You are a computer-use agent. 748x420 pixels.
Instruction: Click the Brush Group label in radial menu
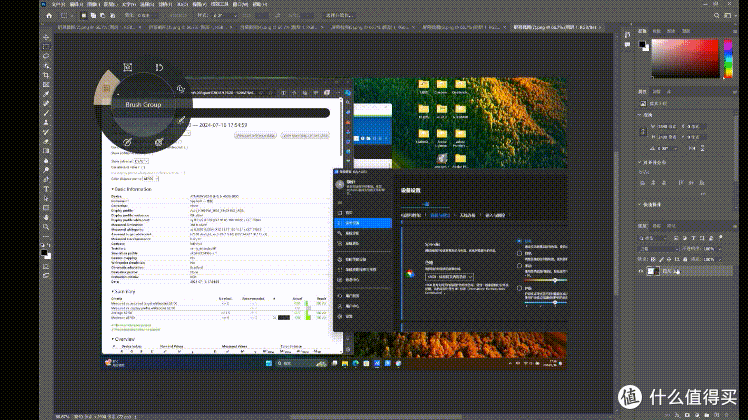(143, 105)
